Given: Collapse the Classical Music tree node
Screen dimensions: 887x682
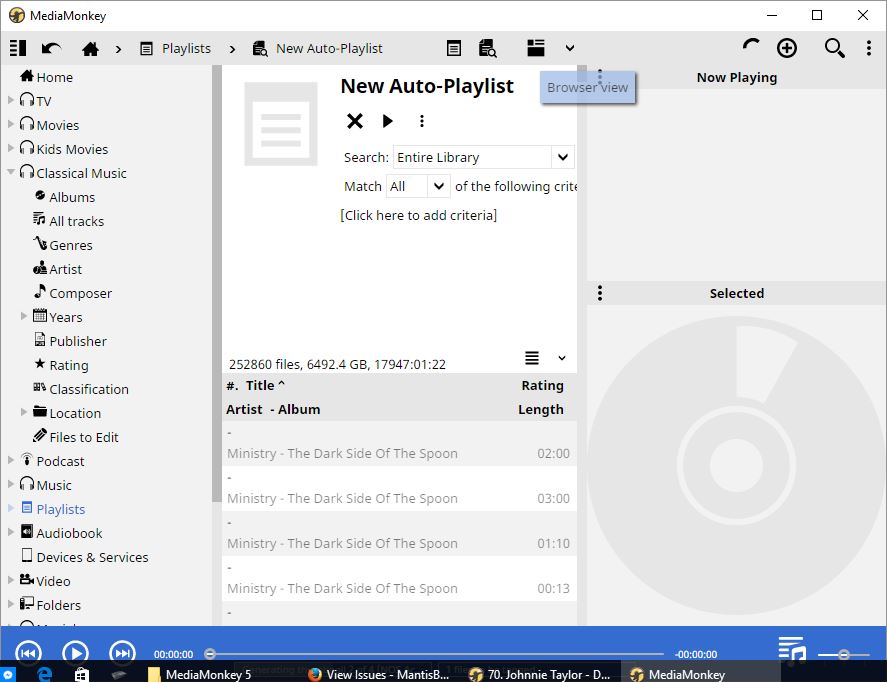Looking at the screenshot, I should click(x=12, y=173).
